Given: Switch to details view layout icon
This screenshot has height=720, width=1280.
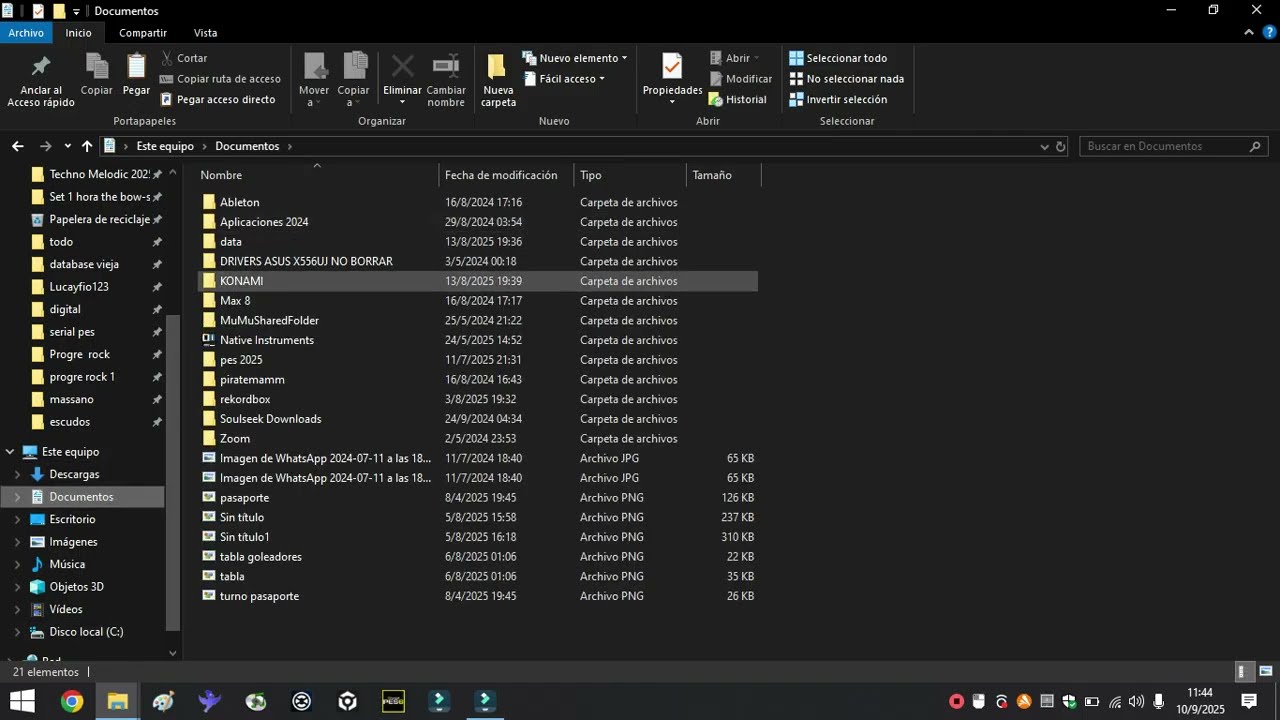Looking at the screenshot, I should (1242, 672).
